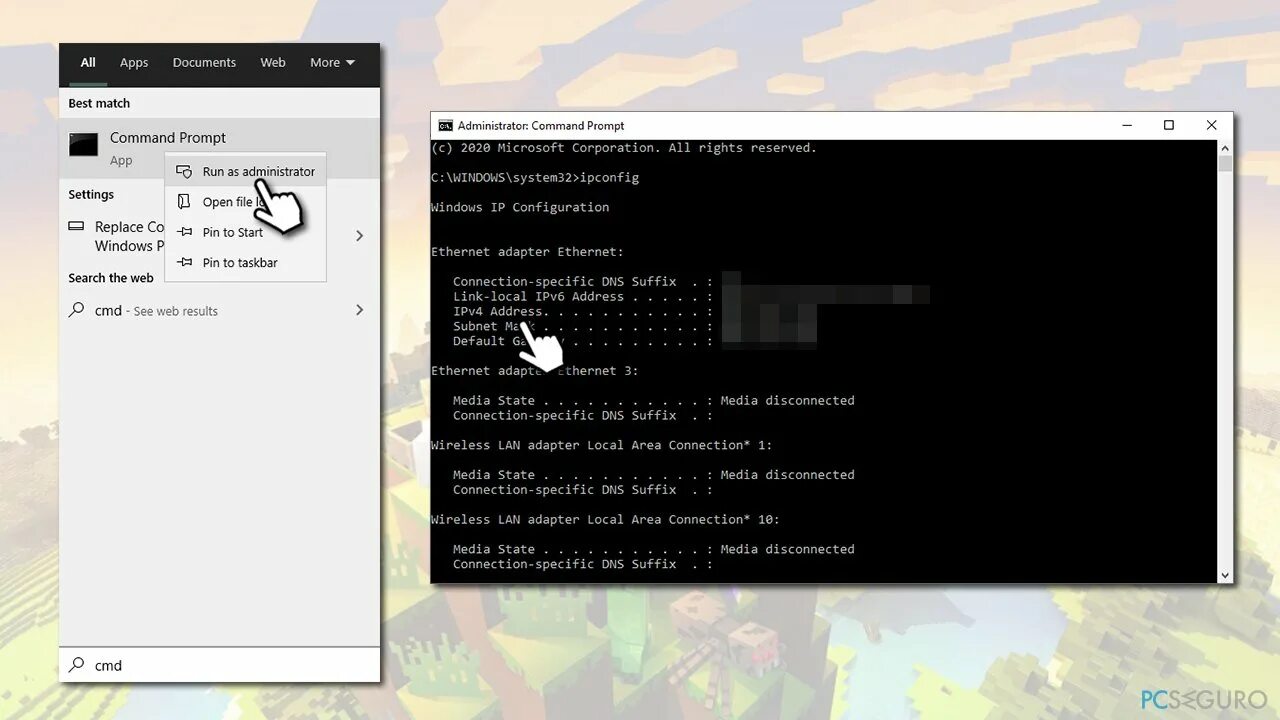Choose Run as administrator from context menu
Screen dimensions: 1280x720
pyautogui.click(x=246, y=172)
